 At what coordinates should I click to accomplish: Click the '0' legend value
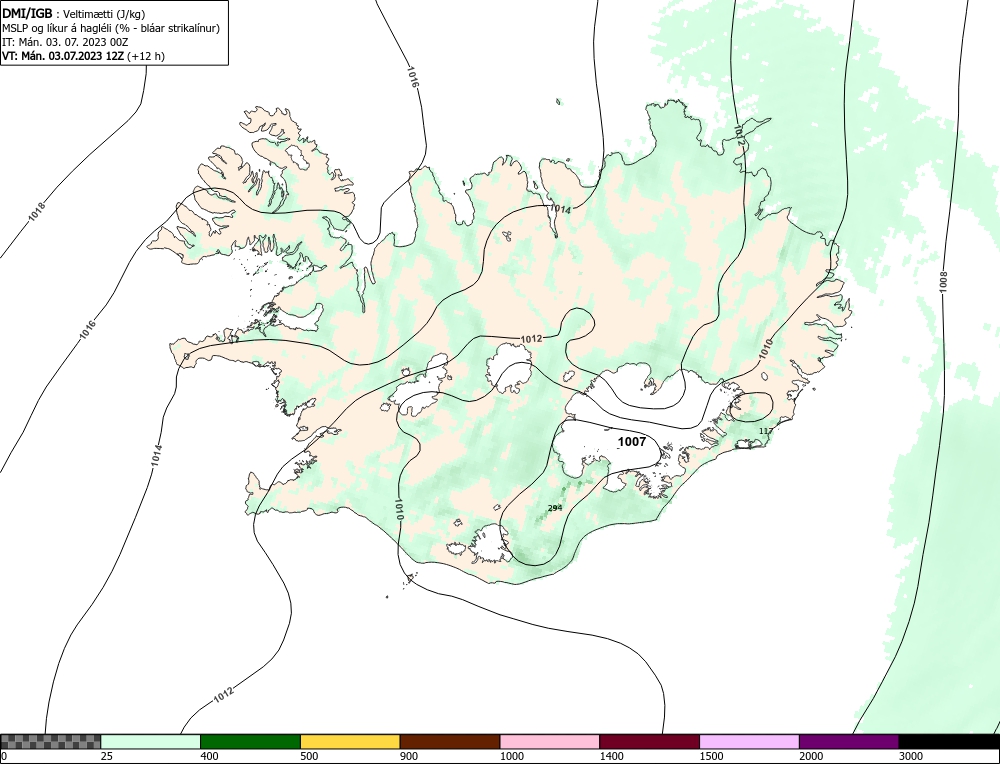(4, 757)
